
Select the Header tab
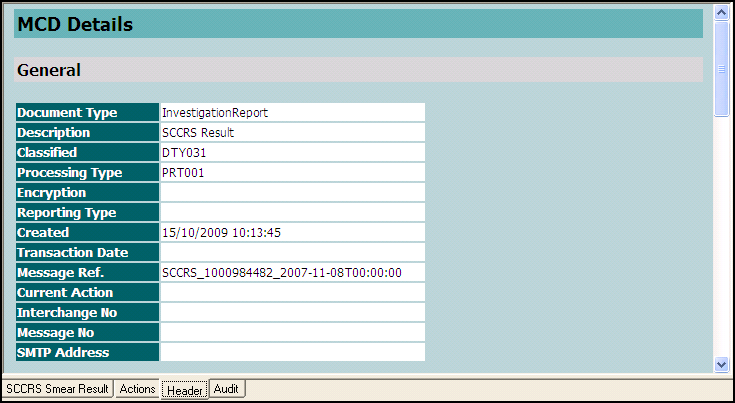pyautogui.click(x=185, y=389)
